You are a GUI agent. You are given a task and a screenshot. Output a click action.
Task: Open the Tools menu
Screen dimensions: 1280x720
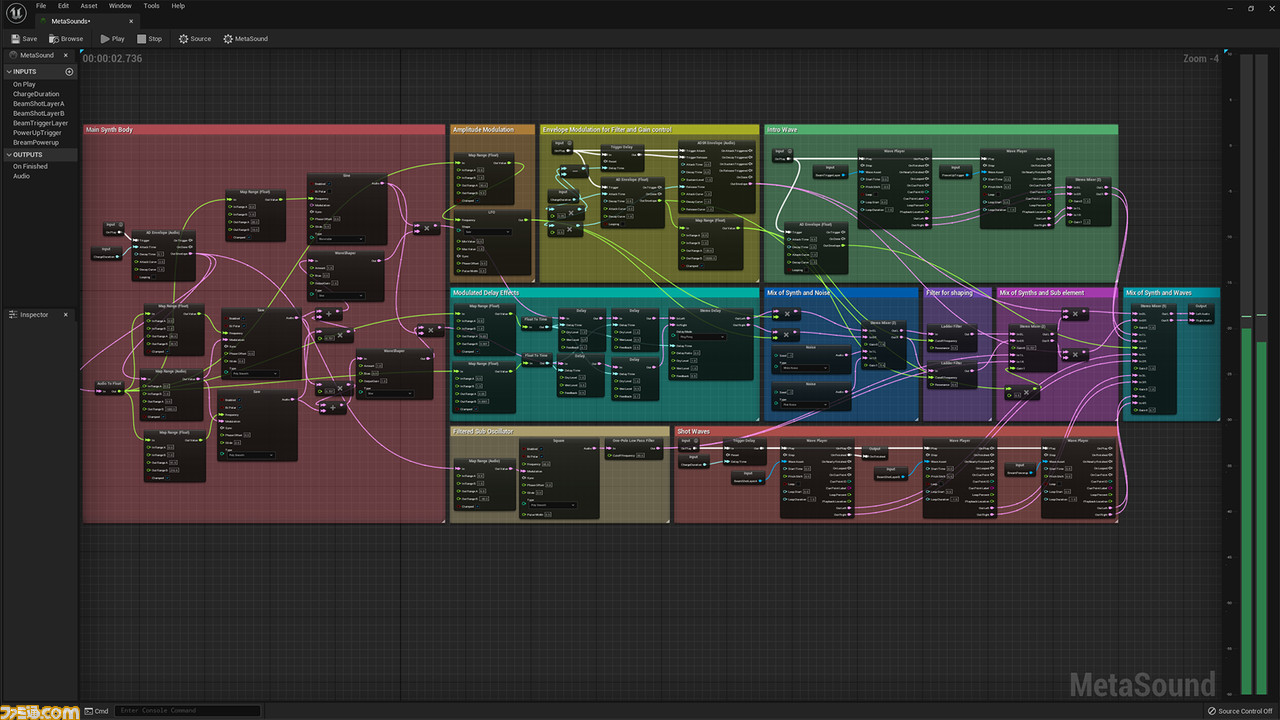(151, 6)
